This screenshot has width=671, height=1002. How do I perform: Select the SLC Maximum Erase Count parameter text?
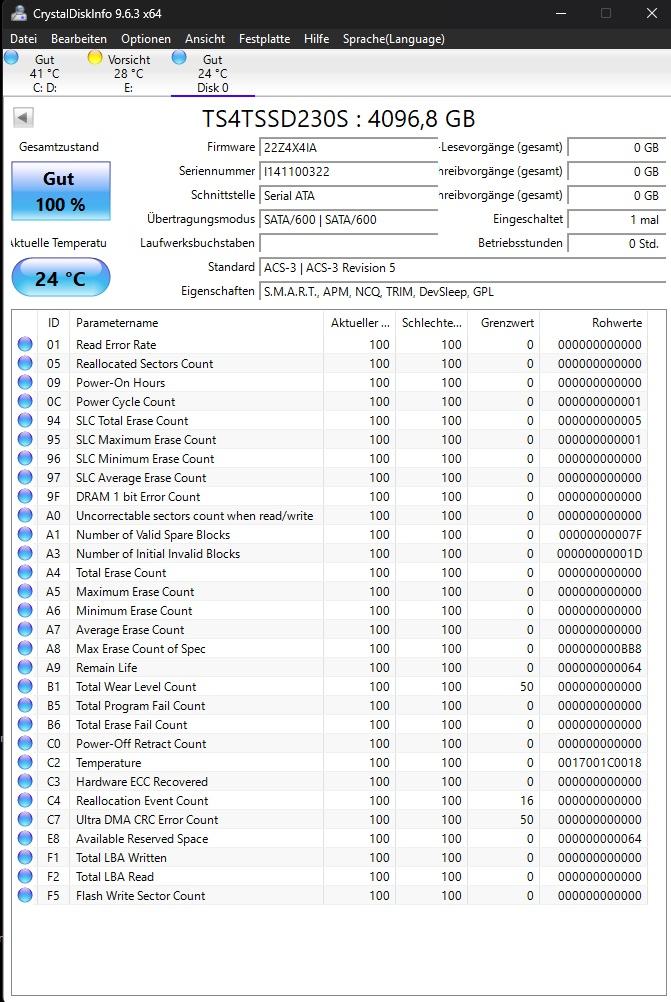tap(146, 440)
